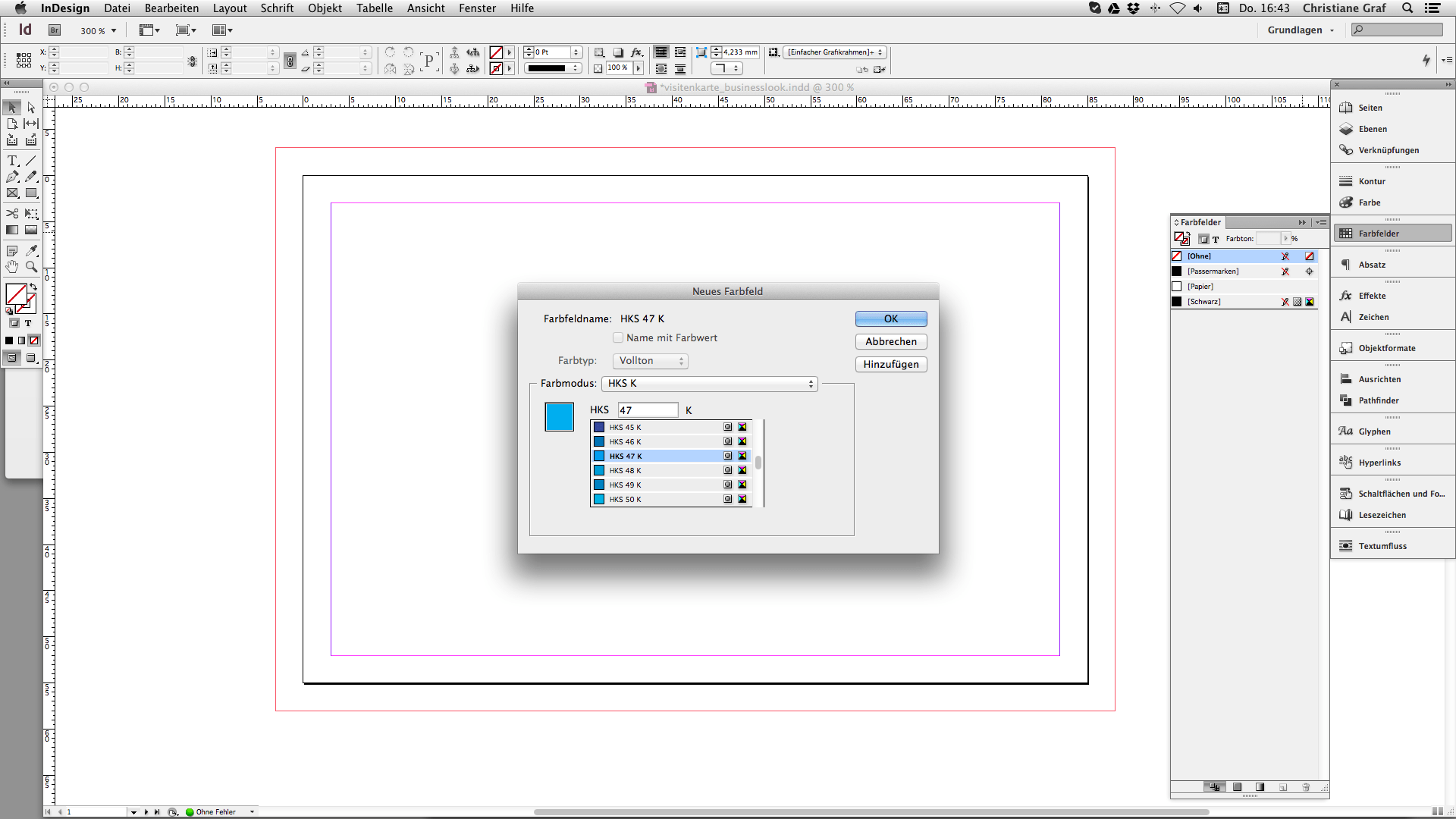Open the Schrift menu
The image size is (1456, 819).
click(x=277, y=8)
